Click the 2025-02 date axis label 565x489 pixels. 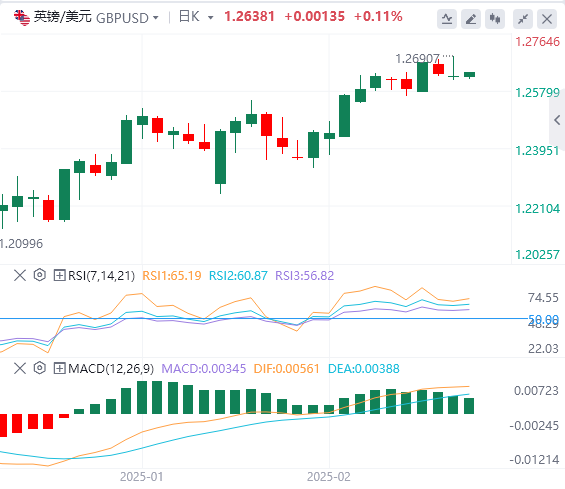tap(329, 477)
